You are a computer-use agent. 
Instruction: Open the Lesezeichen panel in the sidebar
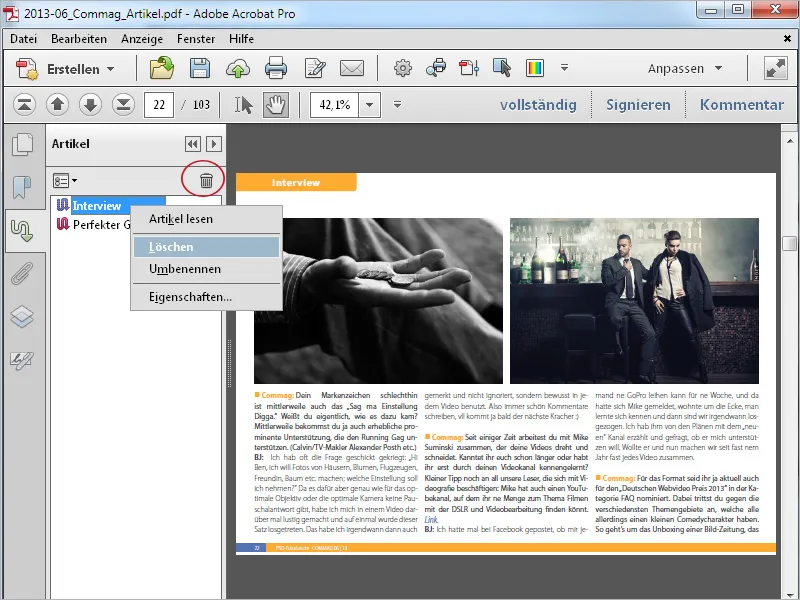tap(21, 182)
